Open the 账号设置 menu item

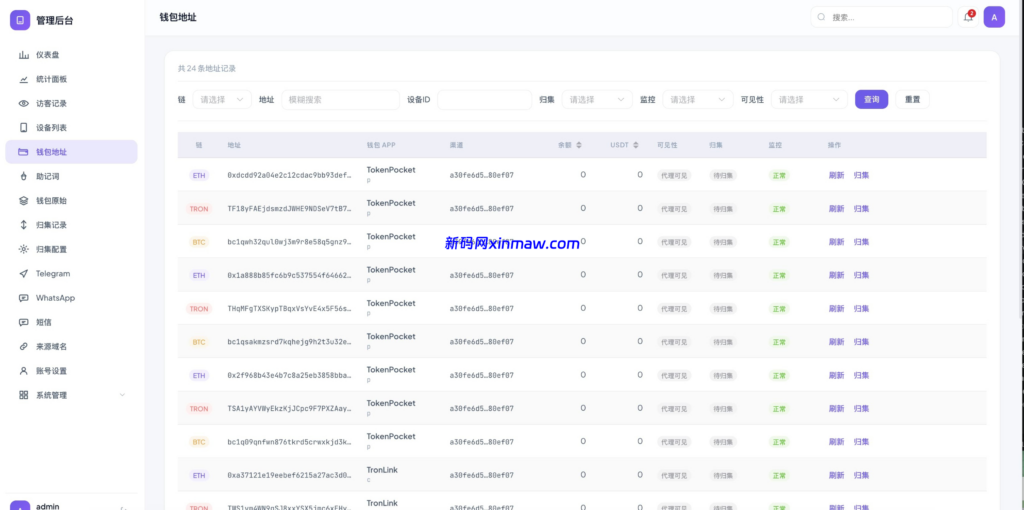(x=71, y=371)
